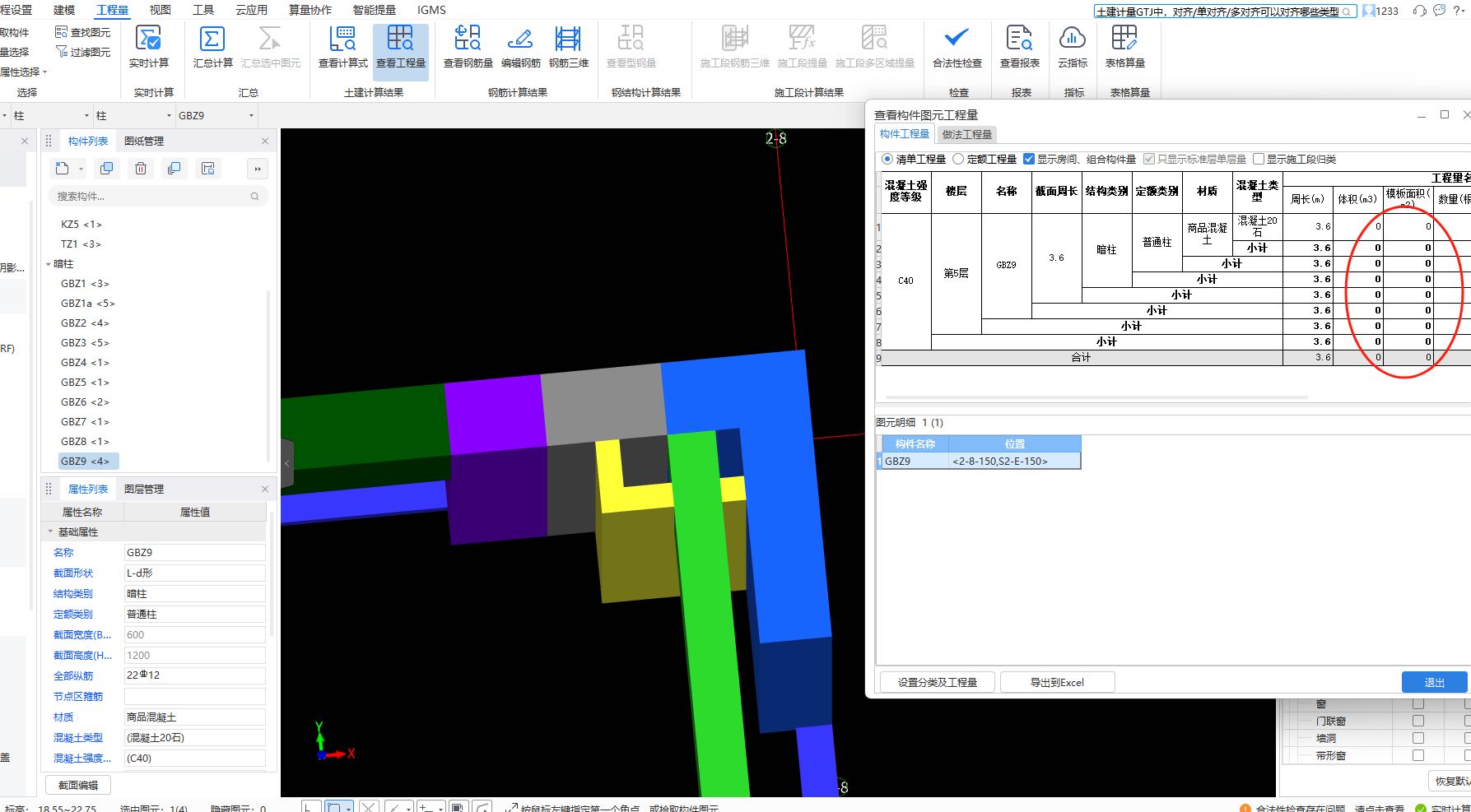Open 查看计算式 formula viewer
The image size is (1471, 812).
[x=342, y=47]
